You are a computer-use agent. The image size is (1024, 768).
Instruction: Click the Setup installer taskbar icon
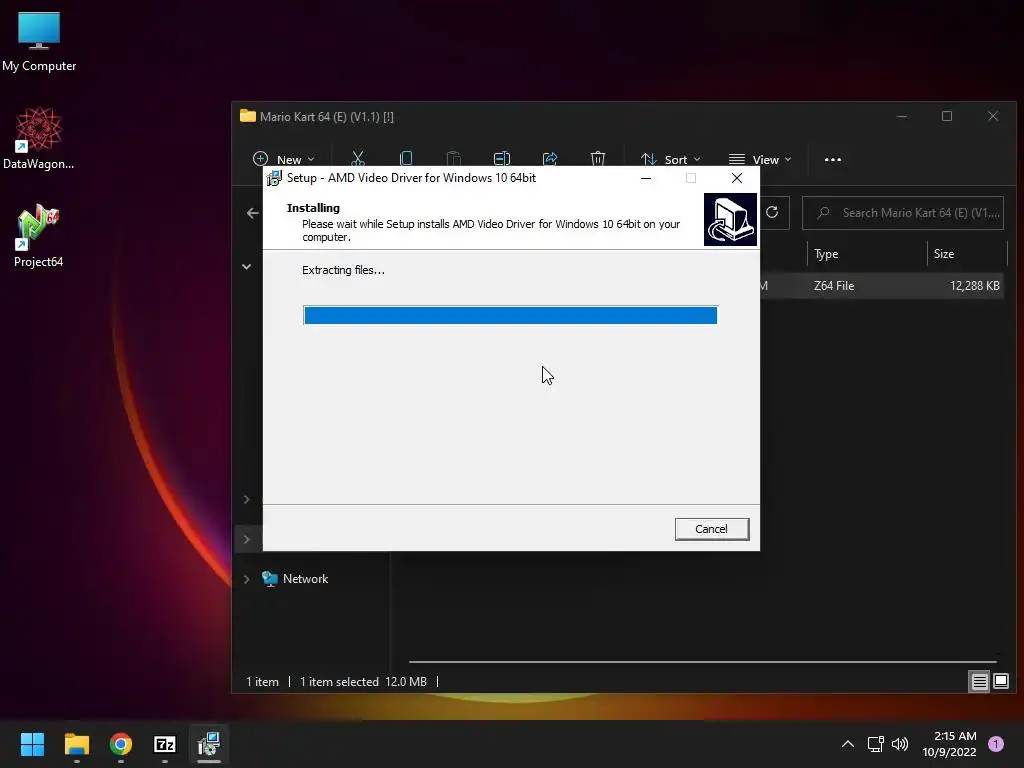[209, 744]
